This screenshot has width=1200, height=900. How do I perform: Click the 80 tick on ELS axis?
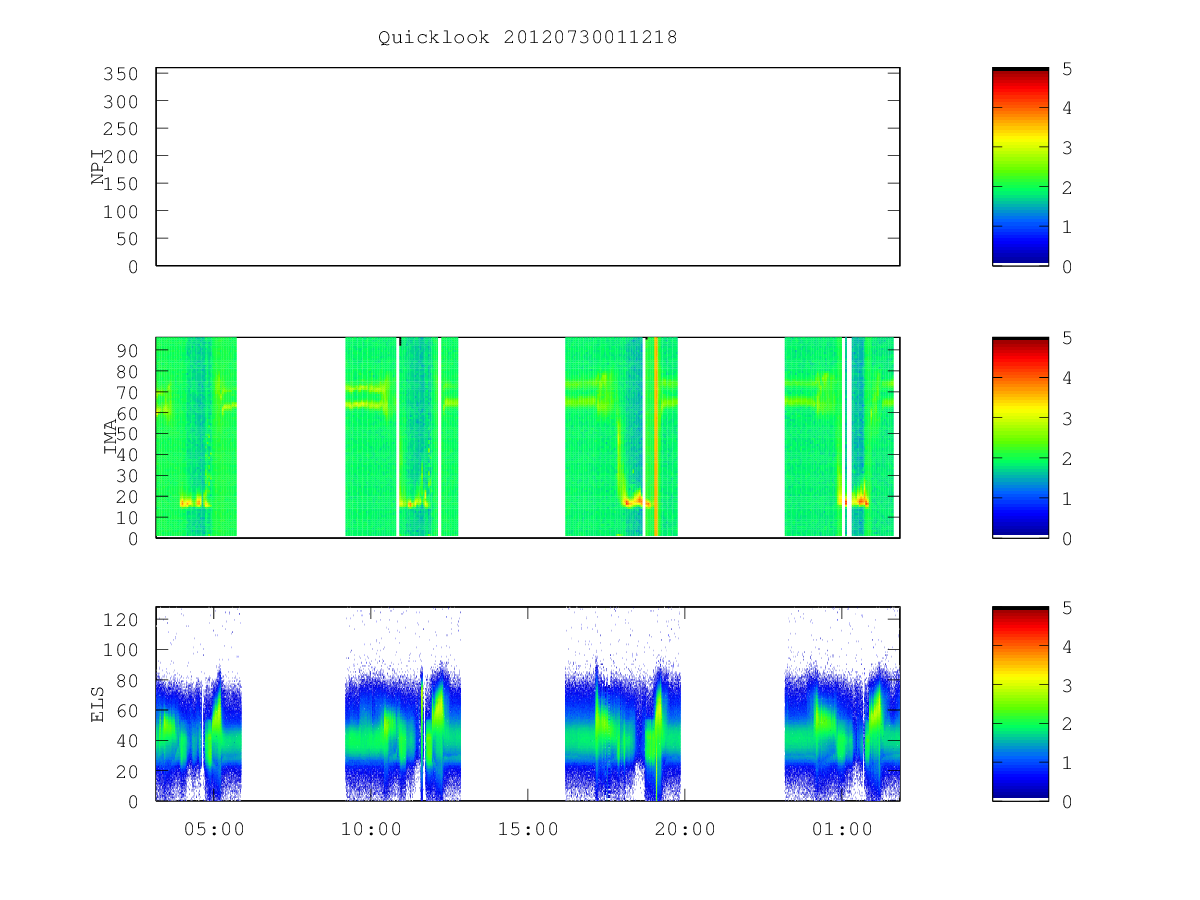click(128, 680)
